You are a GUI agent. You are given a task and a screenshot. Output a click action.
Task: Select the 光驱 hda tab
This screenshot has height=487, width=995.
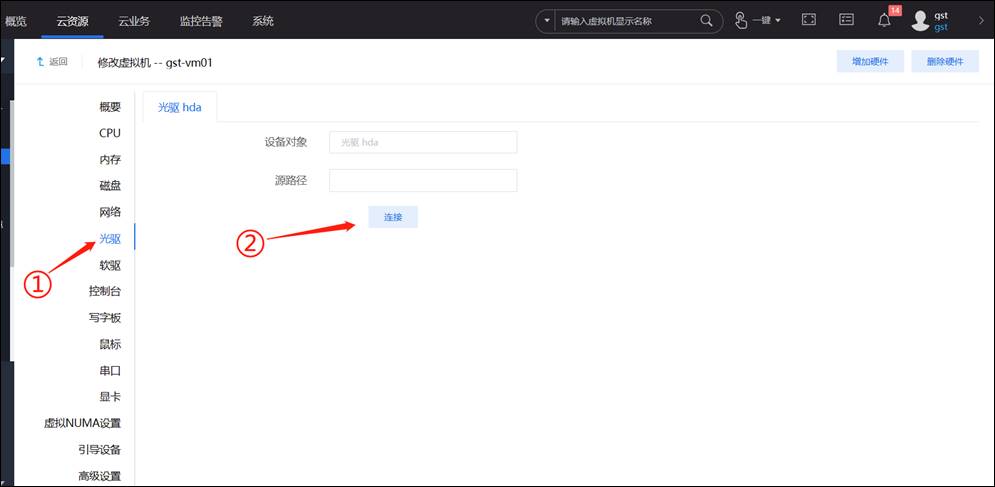(x=180, y=107)
